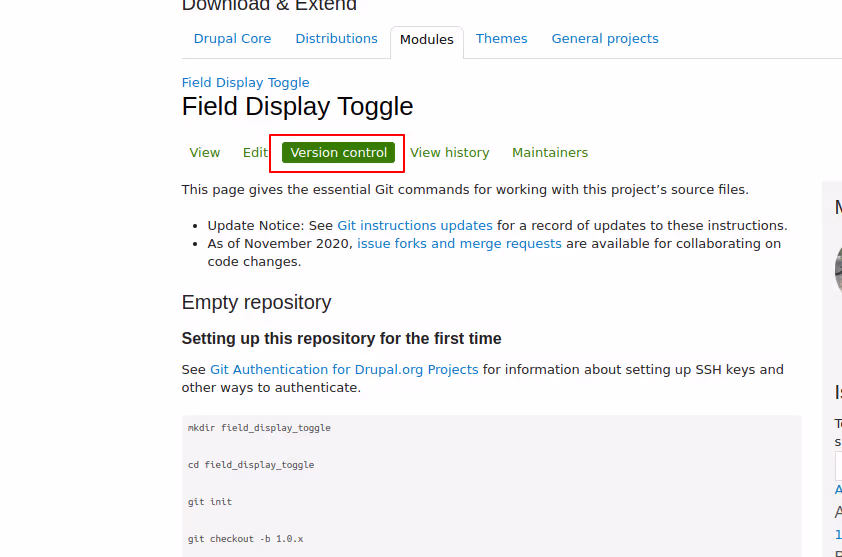
Task: Click the 'mkdir field_display_toggle' command line
Action: click(259, 428)
